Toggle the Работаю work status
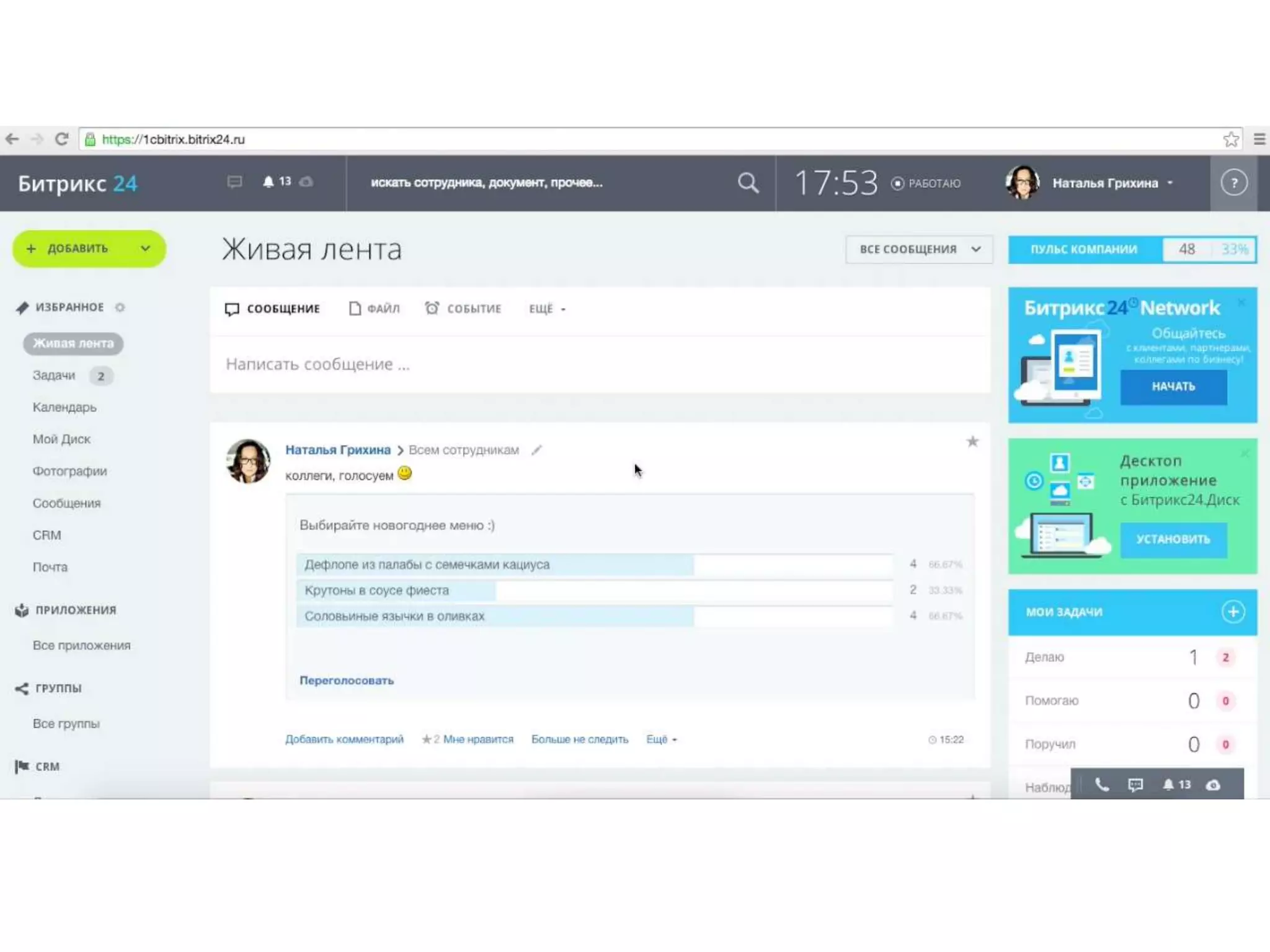The width and height of the screenshot is (1270, 952). coord(926,183)
